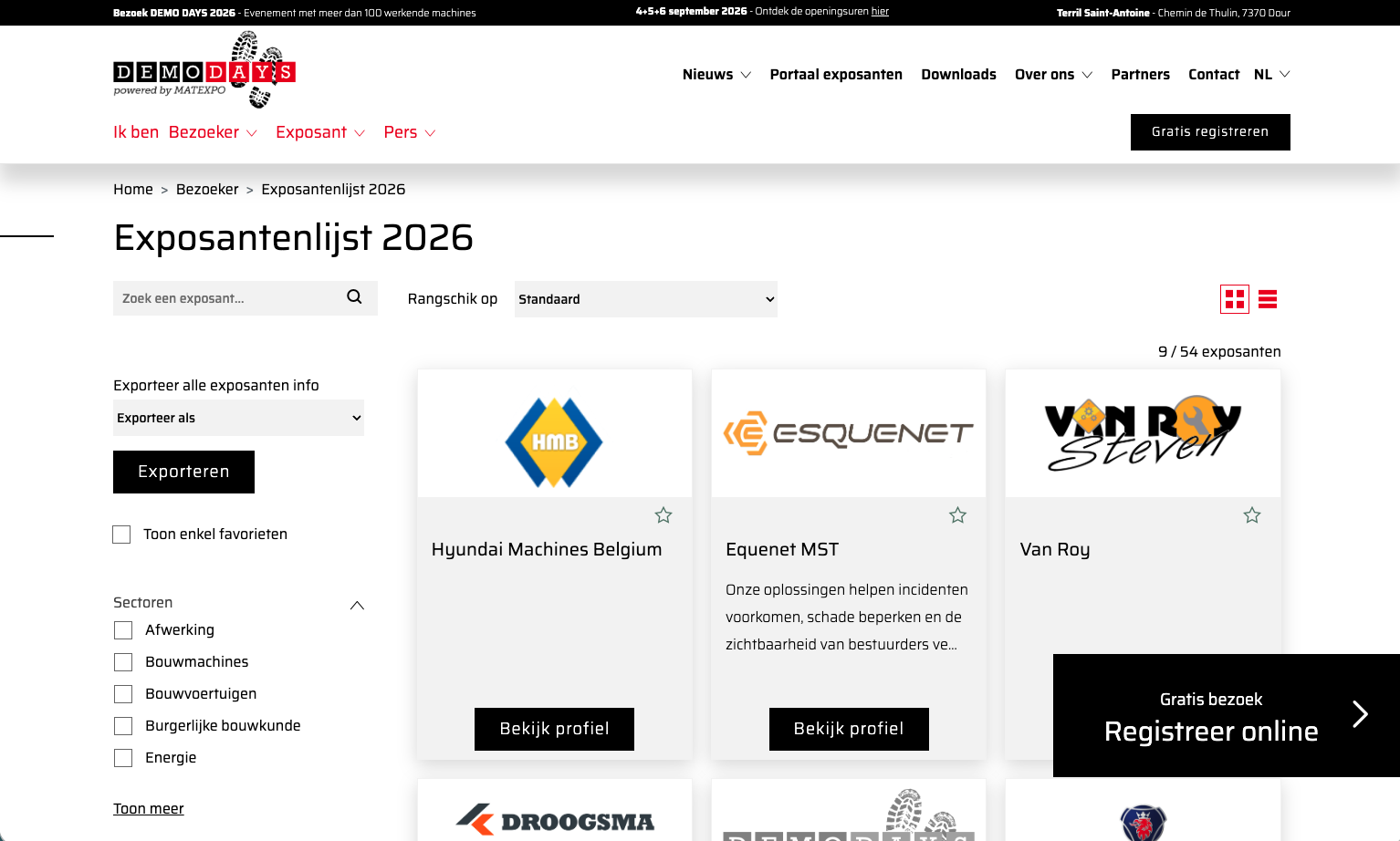The image size is (1400, 841).
Task: Check the Burgerlijke bouwkunde sector filter
Action: (x=123, y=726)
